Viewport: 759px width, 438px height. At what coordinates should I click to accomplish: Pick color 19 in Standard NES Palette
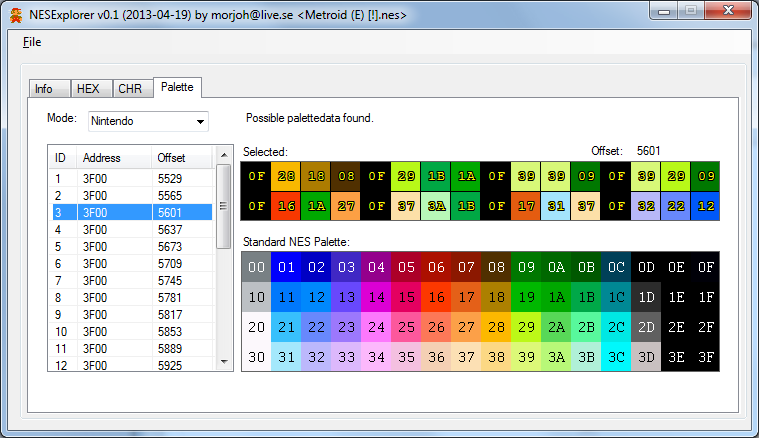pos(526,297)
